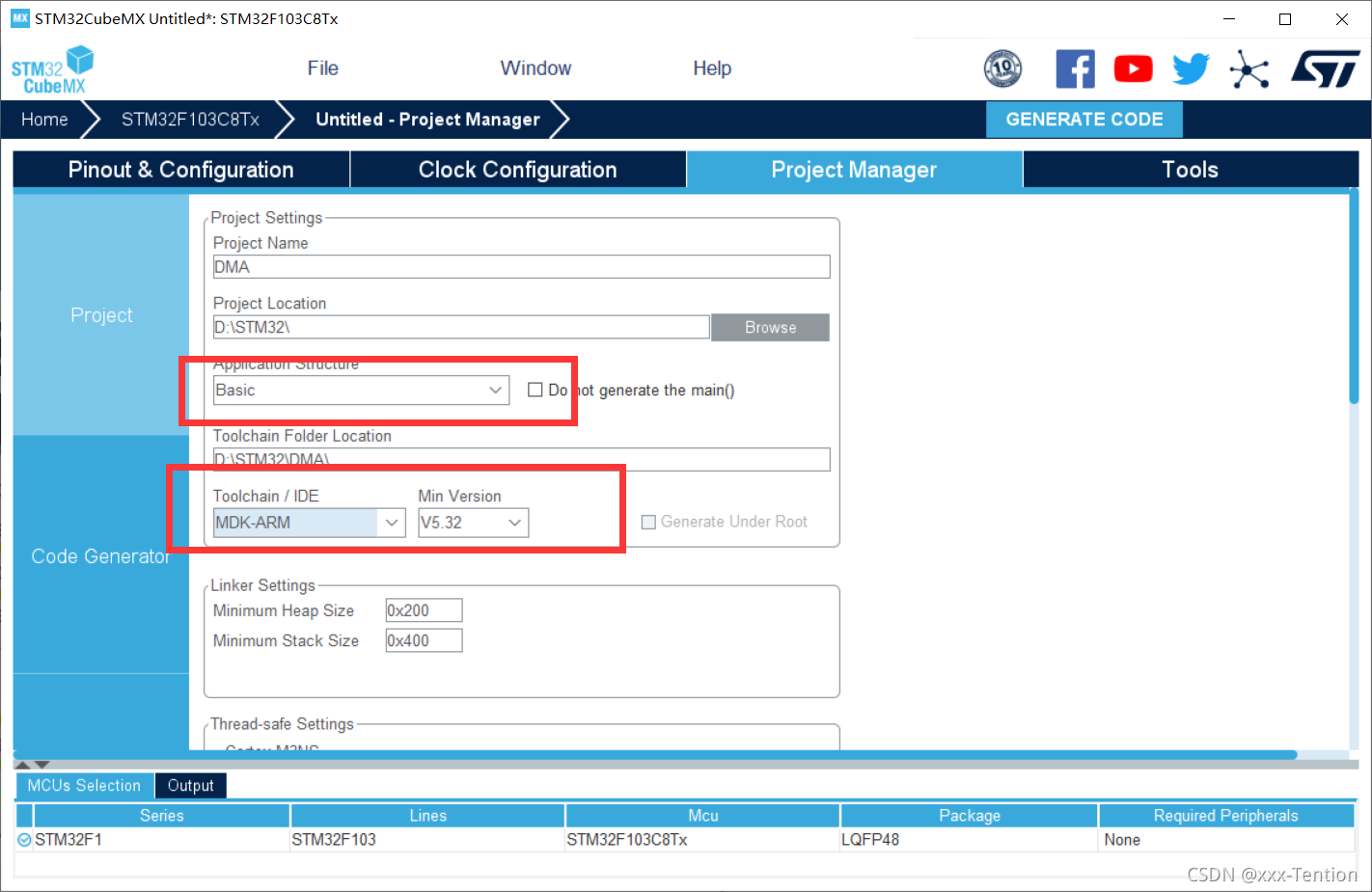Viewport: 1372px width, 892px height.
Task: Open the YouTube icon link
Action: coord(1134,68)
